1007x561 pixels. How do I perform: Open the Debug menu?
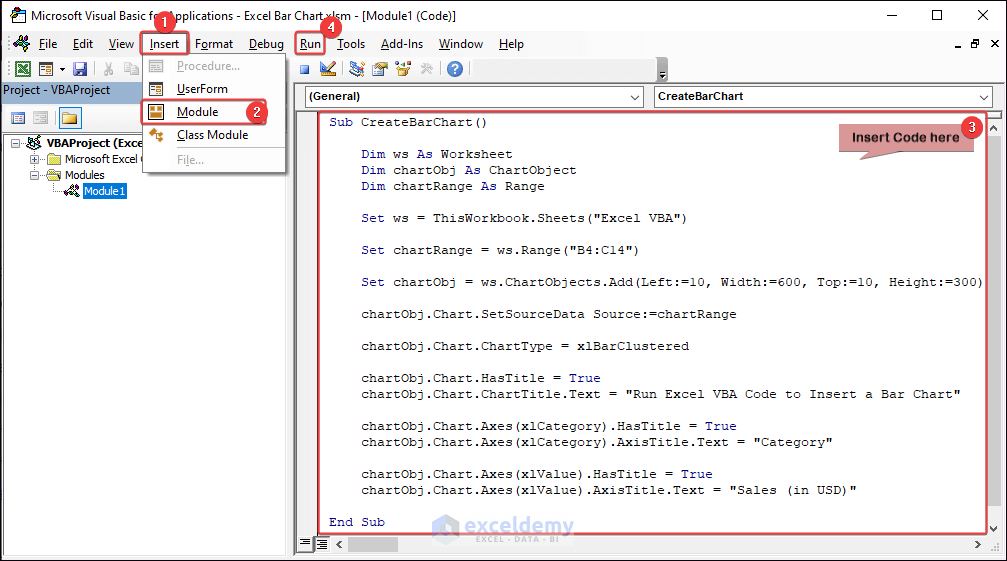point(267,44)
